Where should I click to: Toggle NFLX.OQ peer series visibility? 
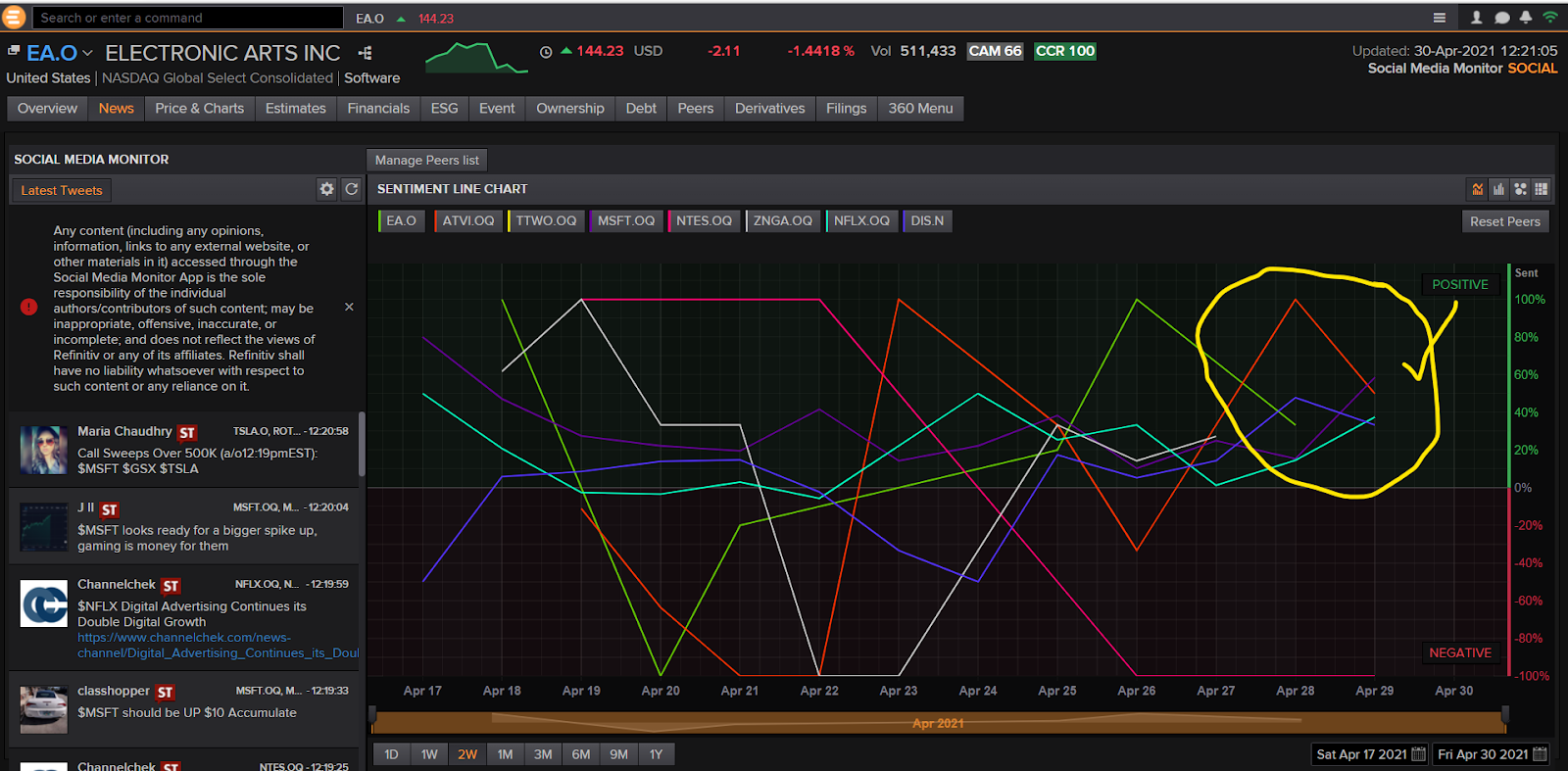[860, 221]
